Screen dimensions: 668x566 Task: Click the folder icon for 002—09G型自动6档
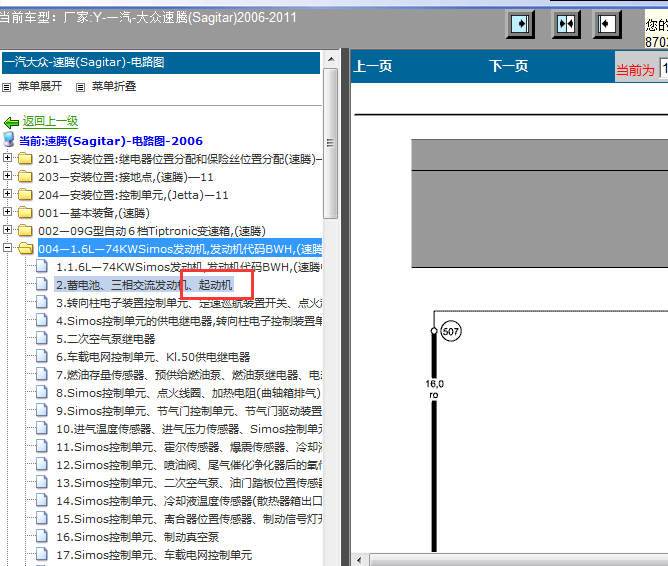click(x=25, y=230)
